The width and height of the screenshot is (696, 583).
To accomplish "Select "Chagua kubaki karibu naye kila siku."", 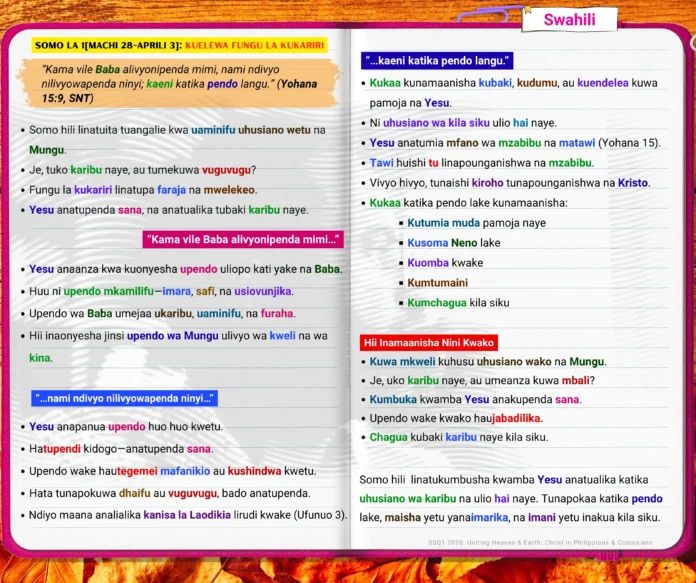I will click(x=459, y=437).
